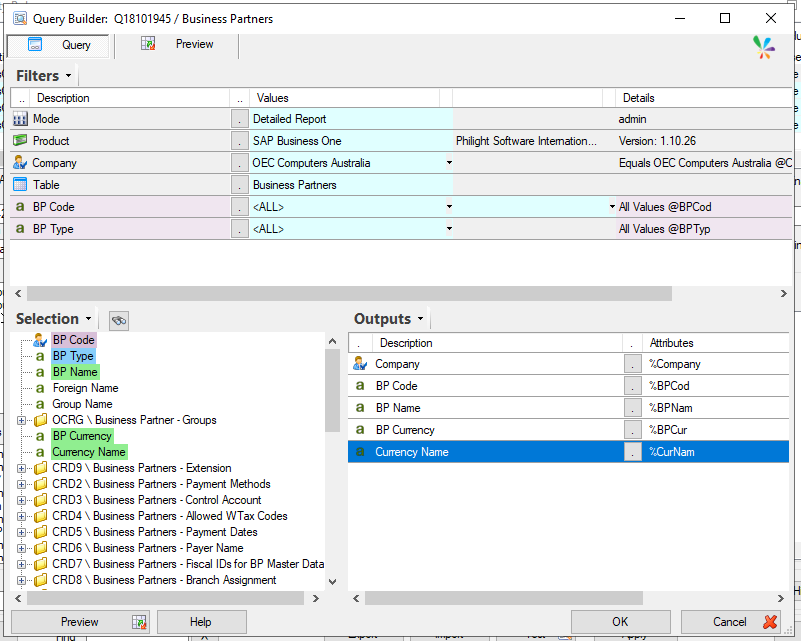This screenshot has height=641, width=801.
Task: Click the BP Code filter row icon
Action: click(x=20, y=206)
